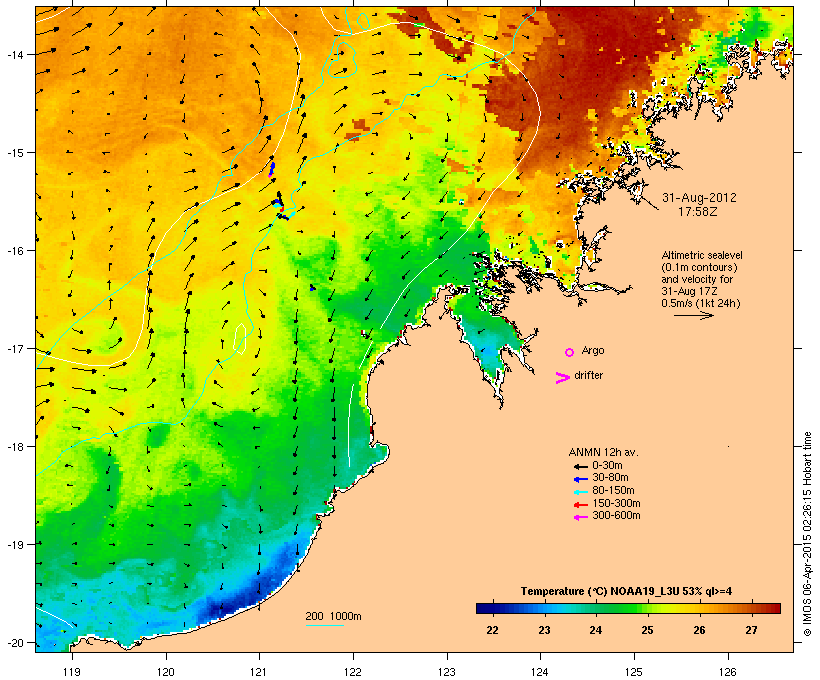The image size is (820, 680).
Task: Click the 123 longitude axis label
Action: [x=447, y=672]
